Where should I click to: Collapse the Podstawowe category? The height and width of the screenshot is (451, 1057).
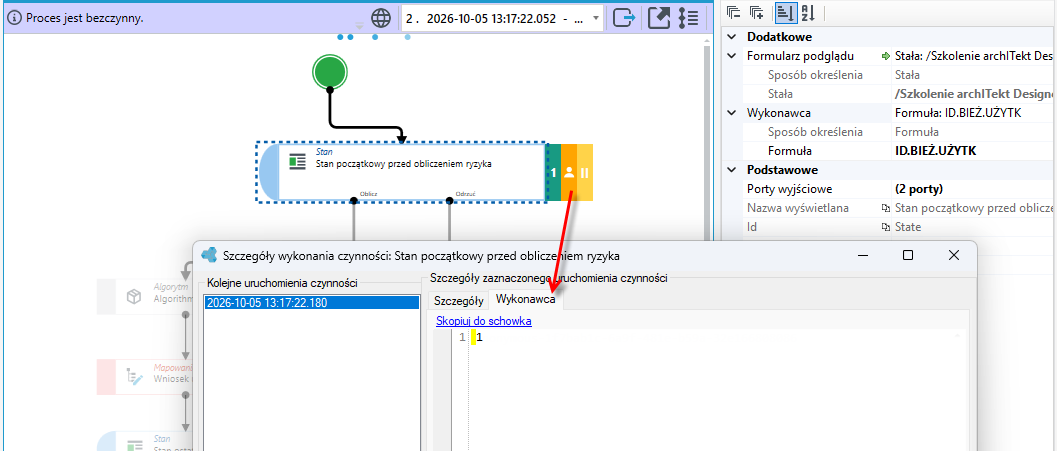tap(732, 170)
